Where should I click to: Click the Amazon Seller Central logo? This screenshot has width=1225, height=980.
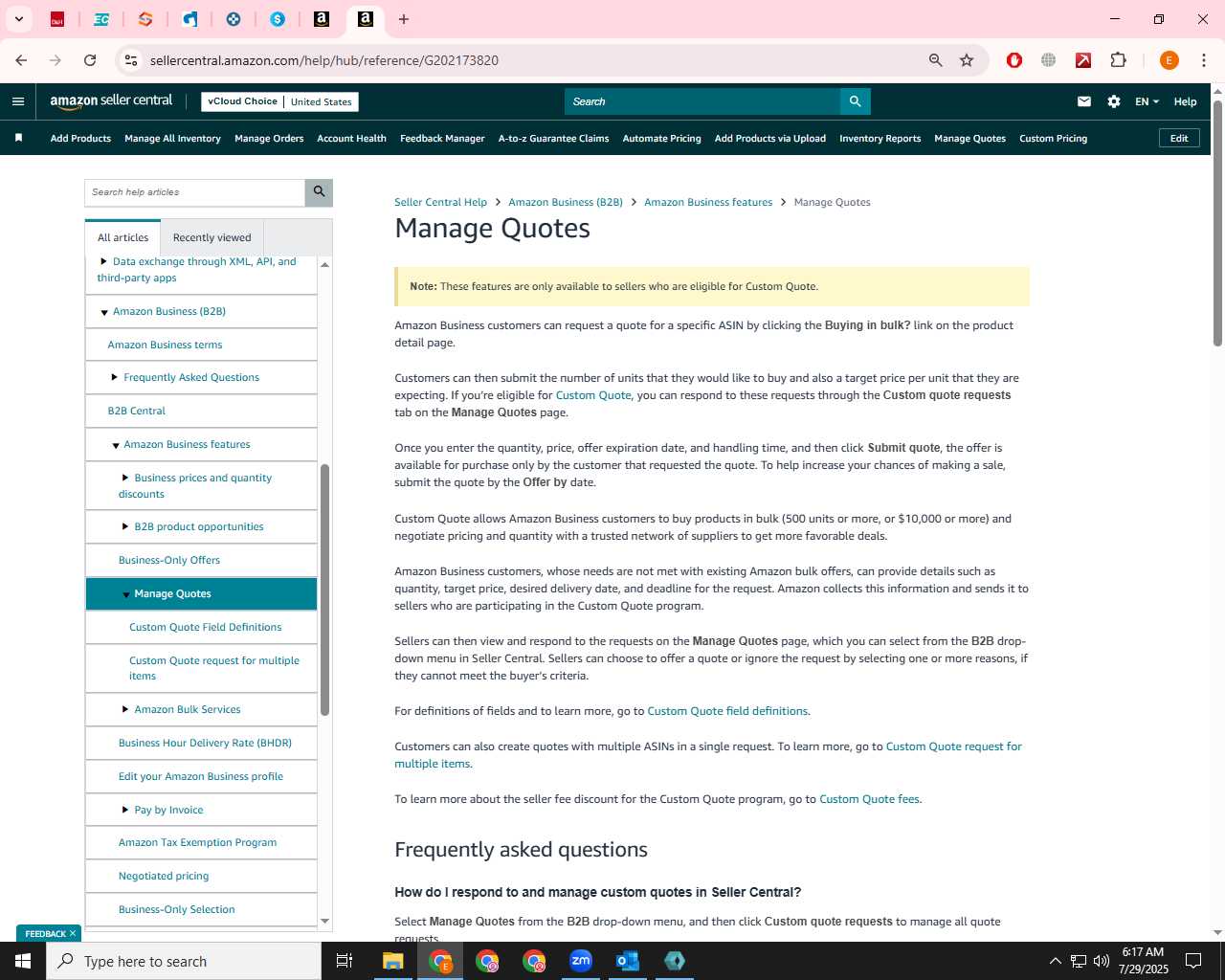[111, 101]
